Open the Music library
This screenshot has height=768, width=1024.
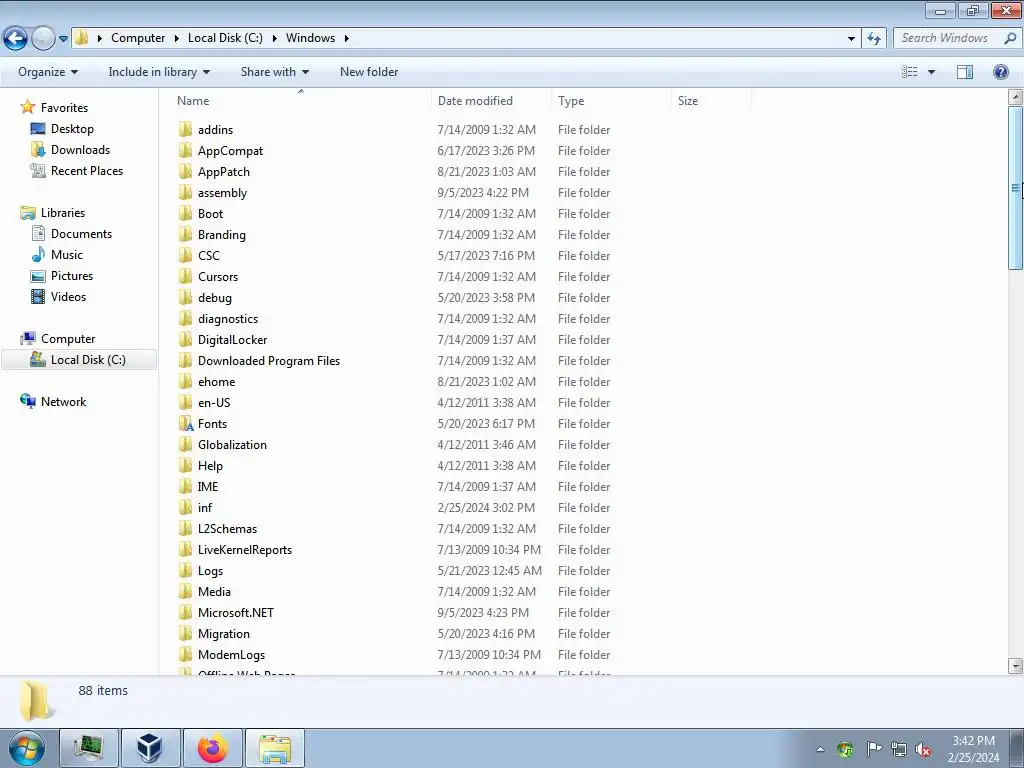coord(67,255)
